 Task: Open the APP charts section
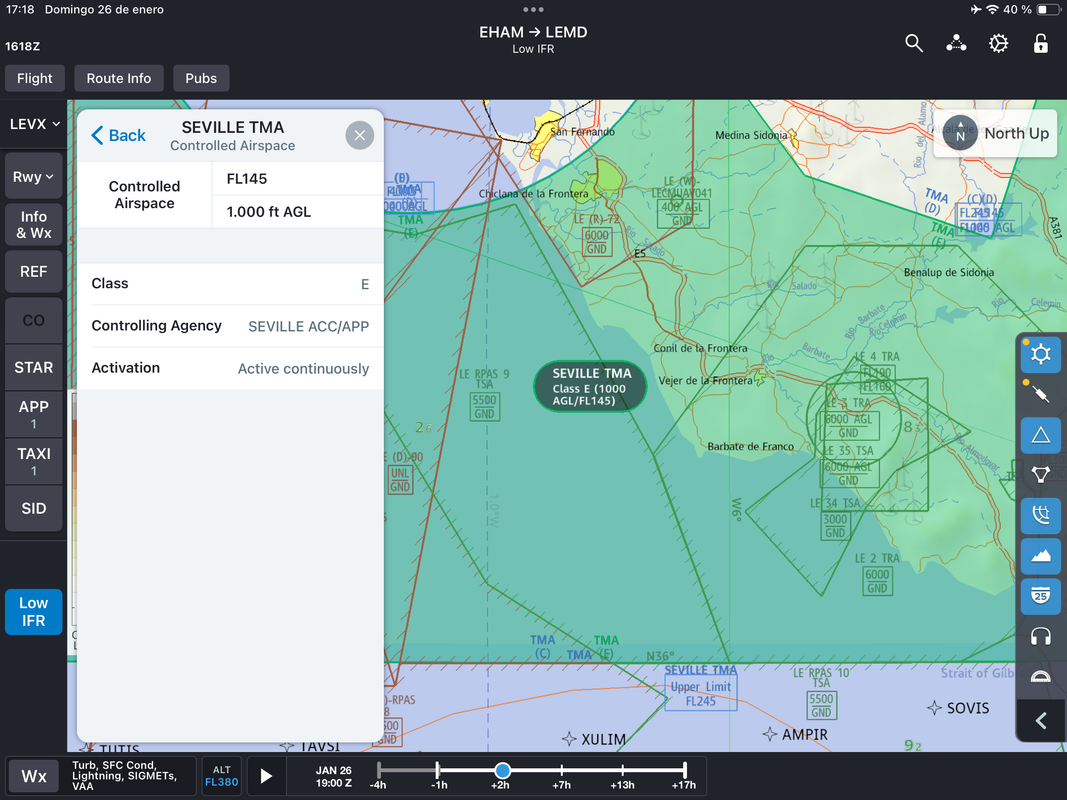(33, 414)
